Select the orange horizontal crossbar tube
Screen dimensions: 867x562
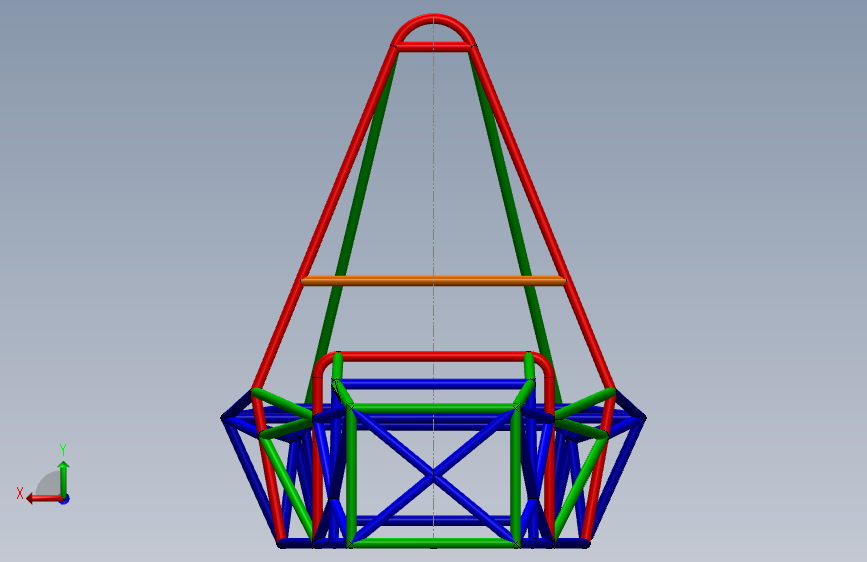[x=434, y=281]
